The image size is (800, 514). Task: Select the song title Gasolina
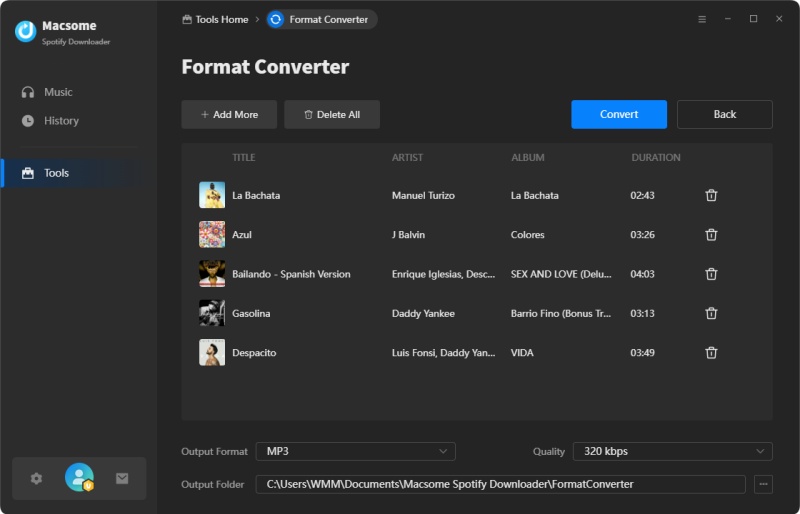point(251,313)
